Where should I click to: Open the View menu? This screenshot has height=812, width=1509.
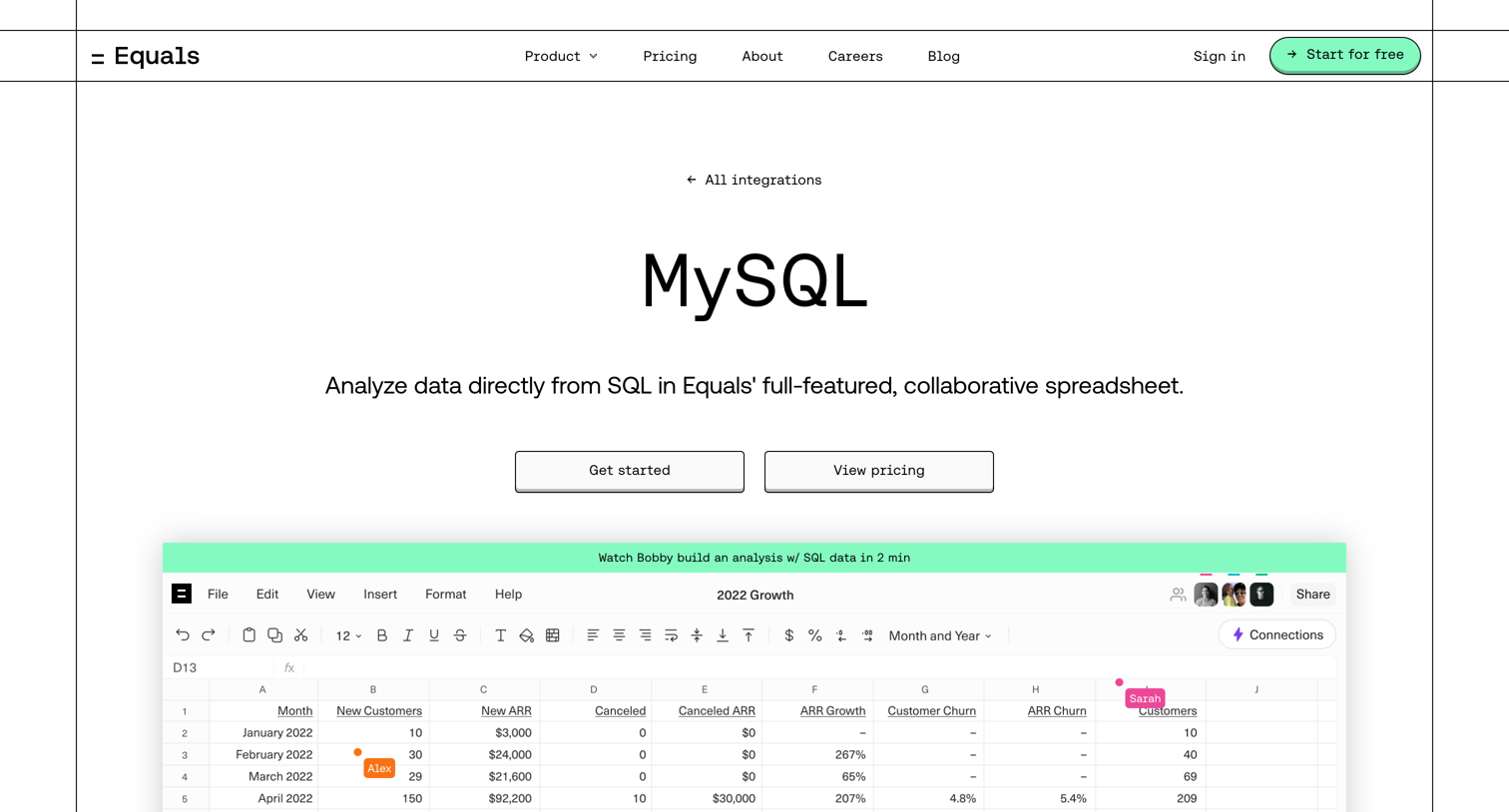(x=320, y=595)
